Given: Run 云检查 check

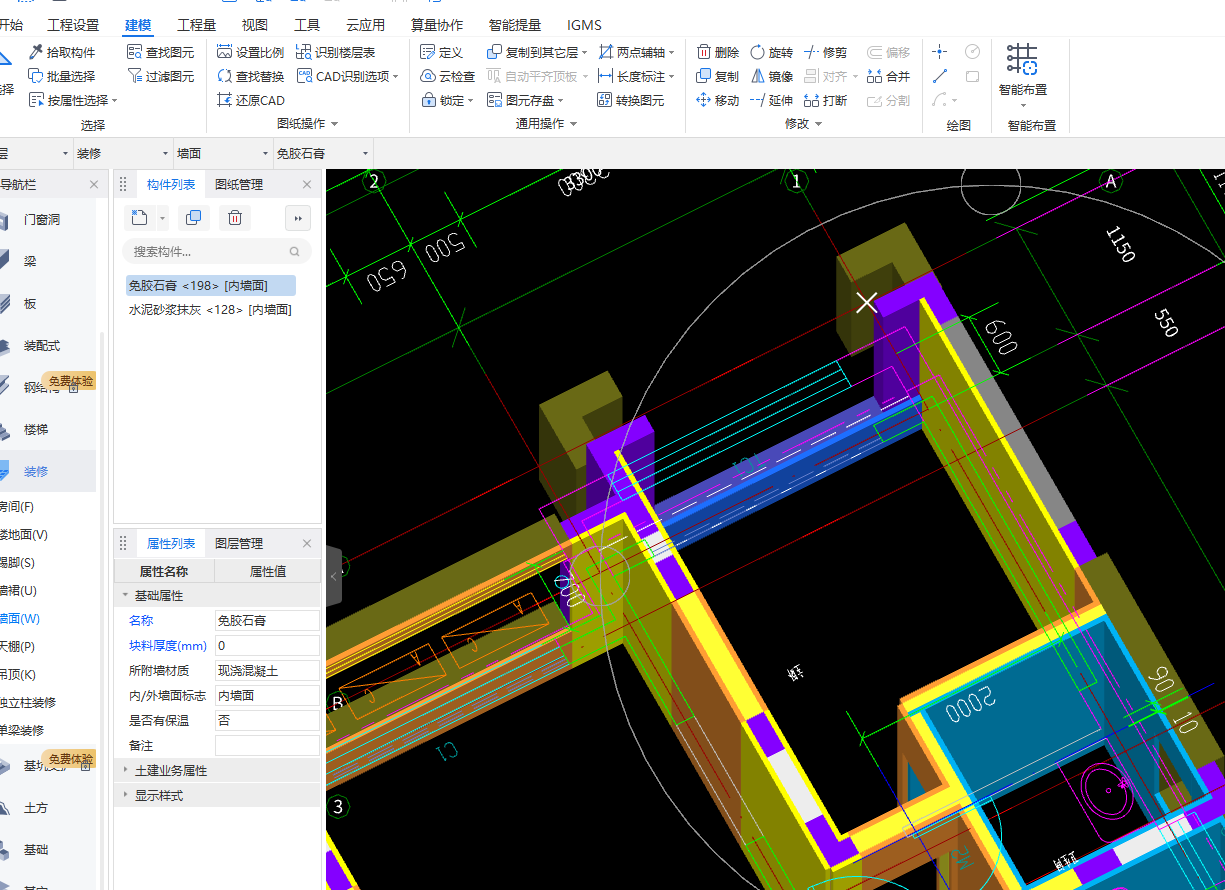Looking at the screenshot, I should pos(447,76).
